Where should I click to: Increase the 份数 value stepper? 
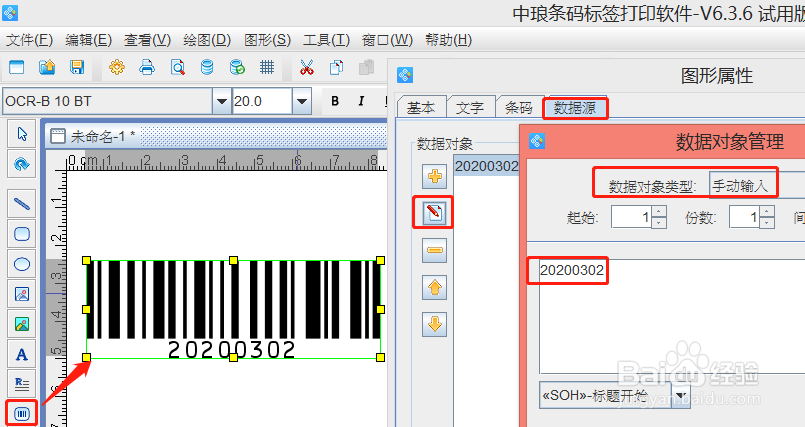pos(767,211)
